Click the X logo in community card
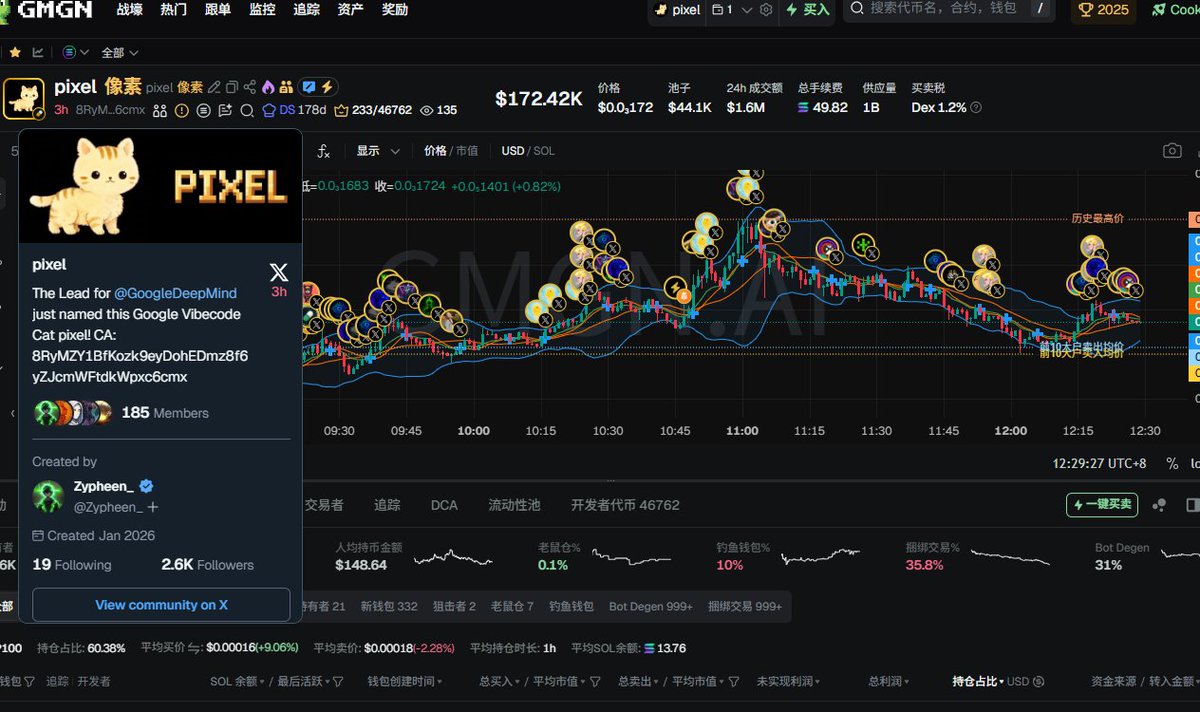Image resolution: width=1200 pixels, height=712 pixels. (x=279, y=271)
